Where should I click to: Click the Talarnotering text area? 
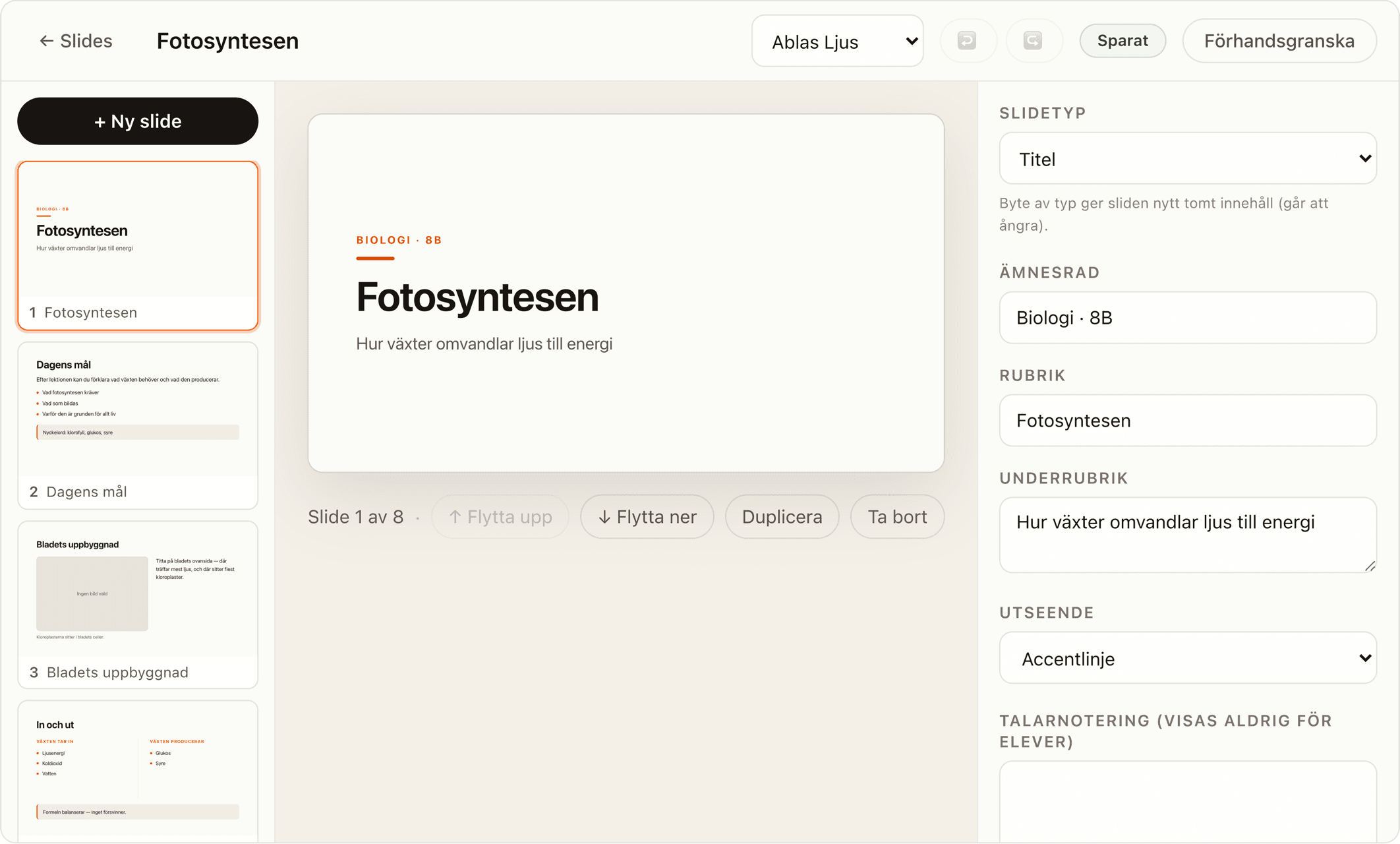1188,802
